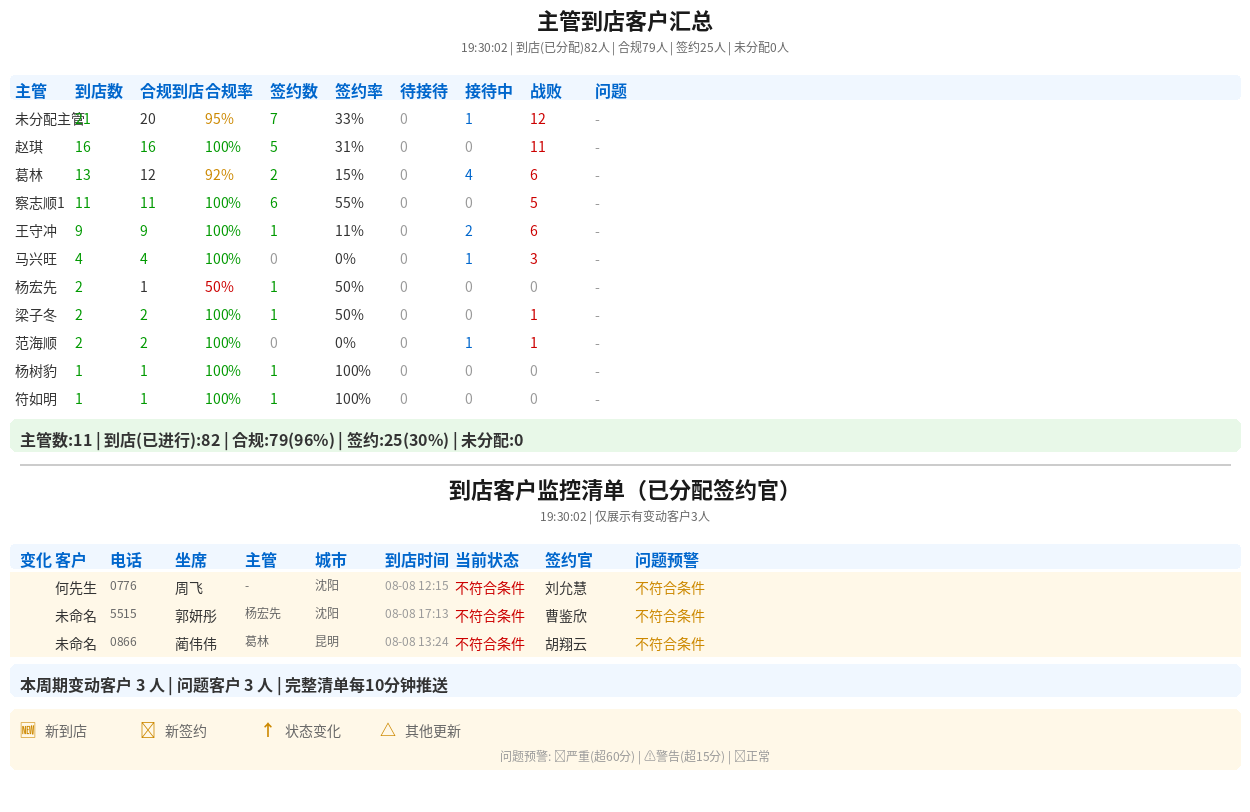Click the 战败 column header
1250x812 pixels.
pyautogui.click(x=546, y=91)
